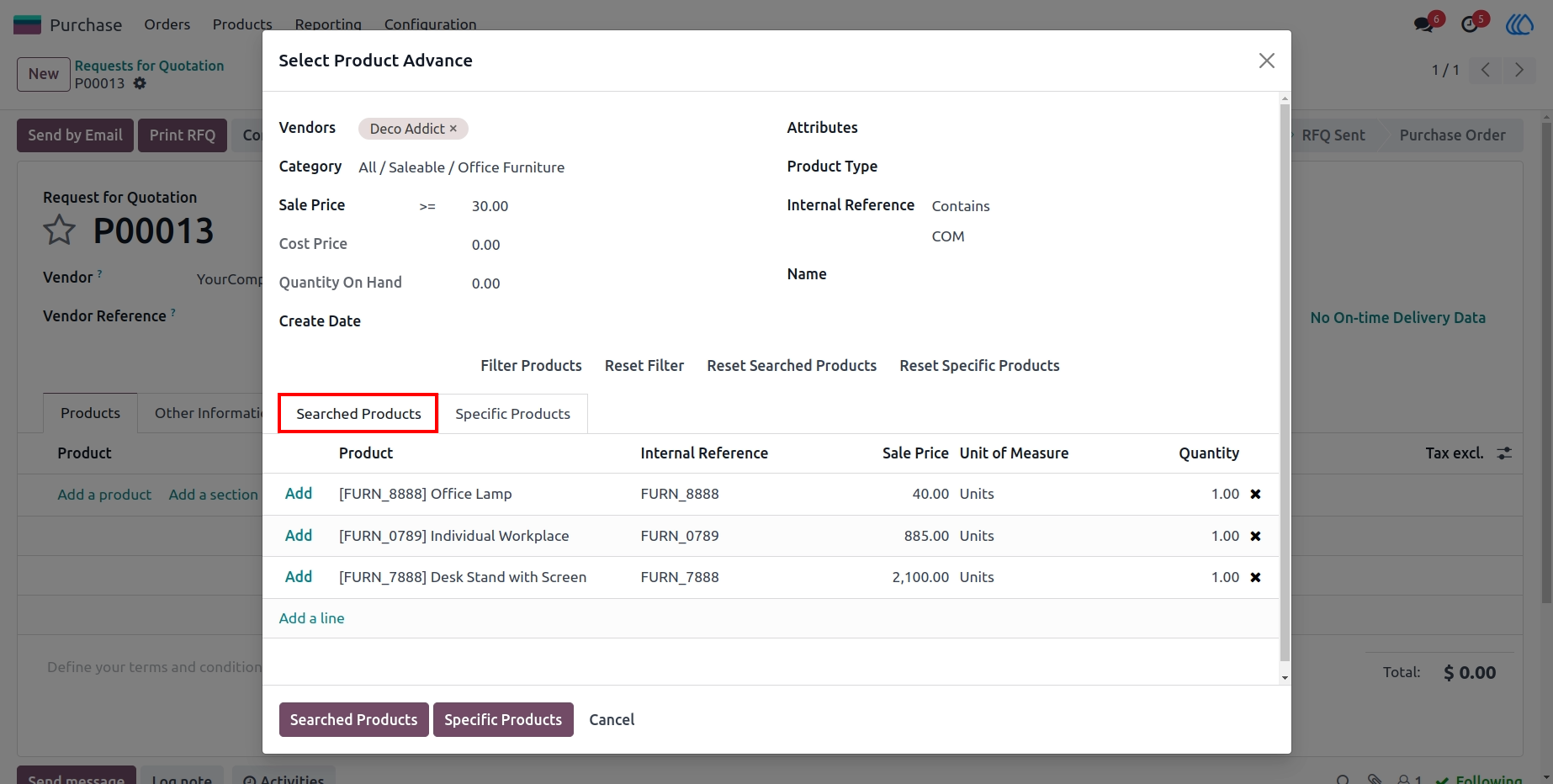The height and width of the screenshot is (784, 1553).
Task: Click the purple Specific Products footer button
Action: click(x=503, y=720)
